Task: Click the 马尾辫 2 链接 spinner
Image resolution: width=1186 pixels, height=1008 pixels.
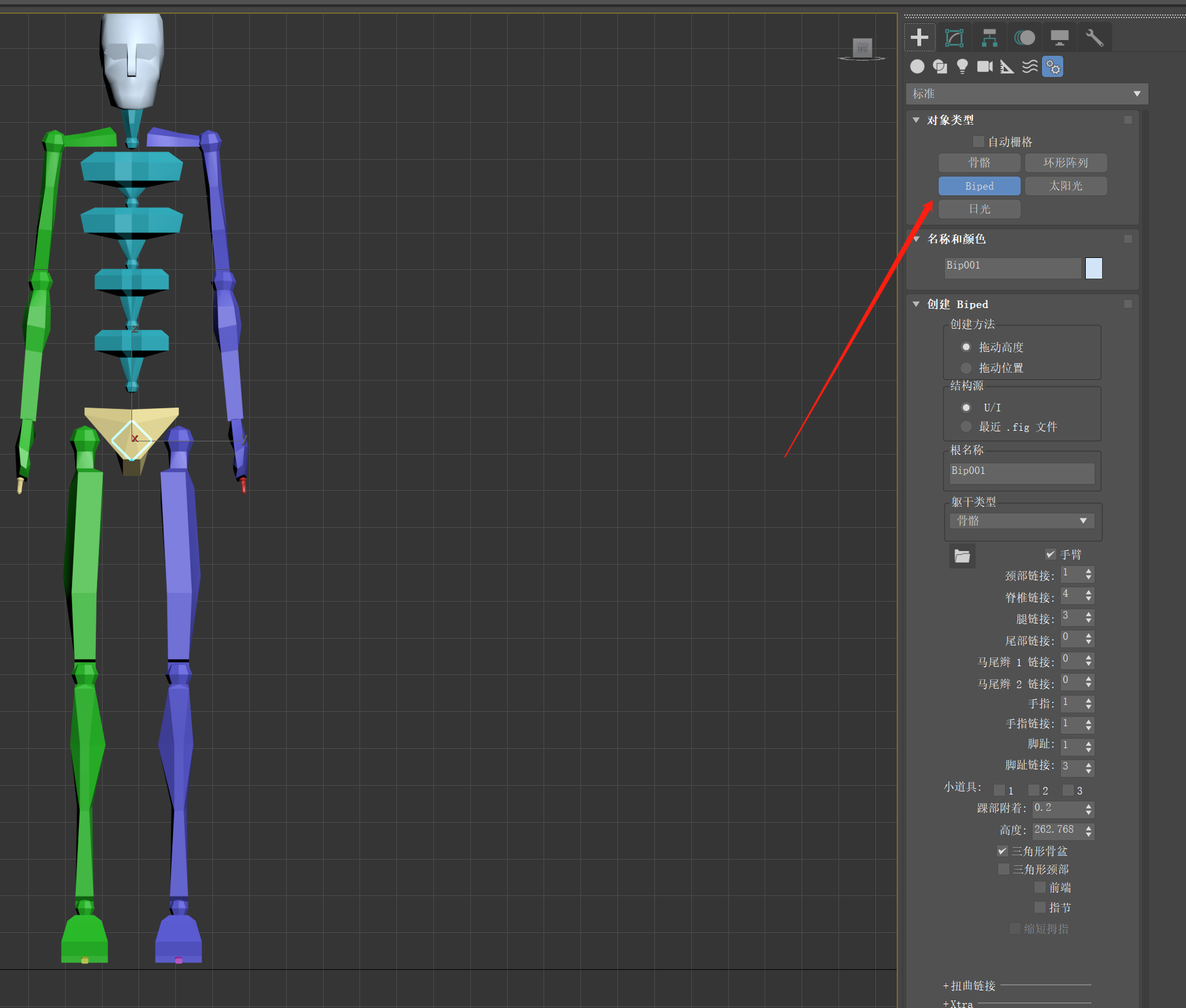Action: (1089, 682)
